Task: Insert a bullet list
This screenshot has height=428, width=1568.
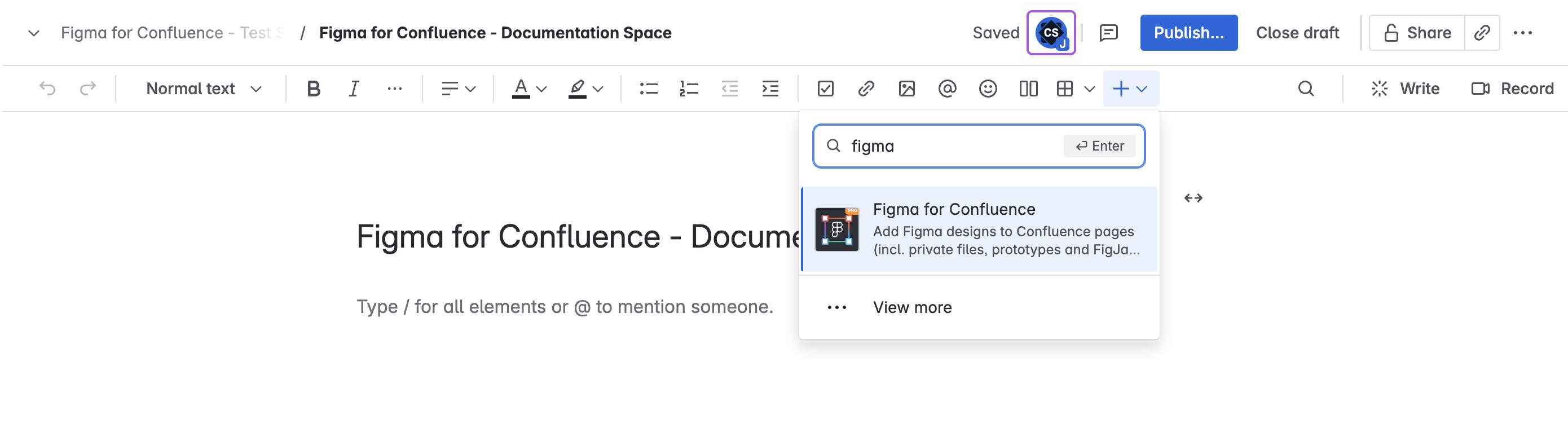Action: point(649,89)
